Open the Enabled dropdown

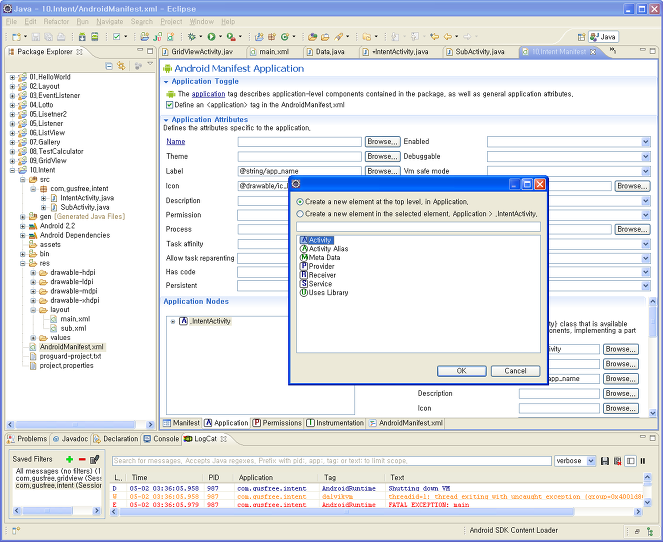coord(646,142)
